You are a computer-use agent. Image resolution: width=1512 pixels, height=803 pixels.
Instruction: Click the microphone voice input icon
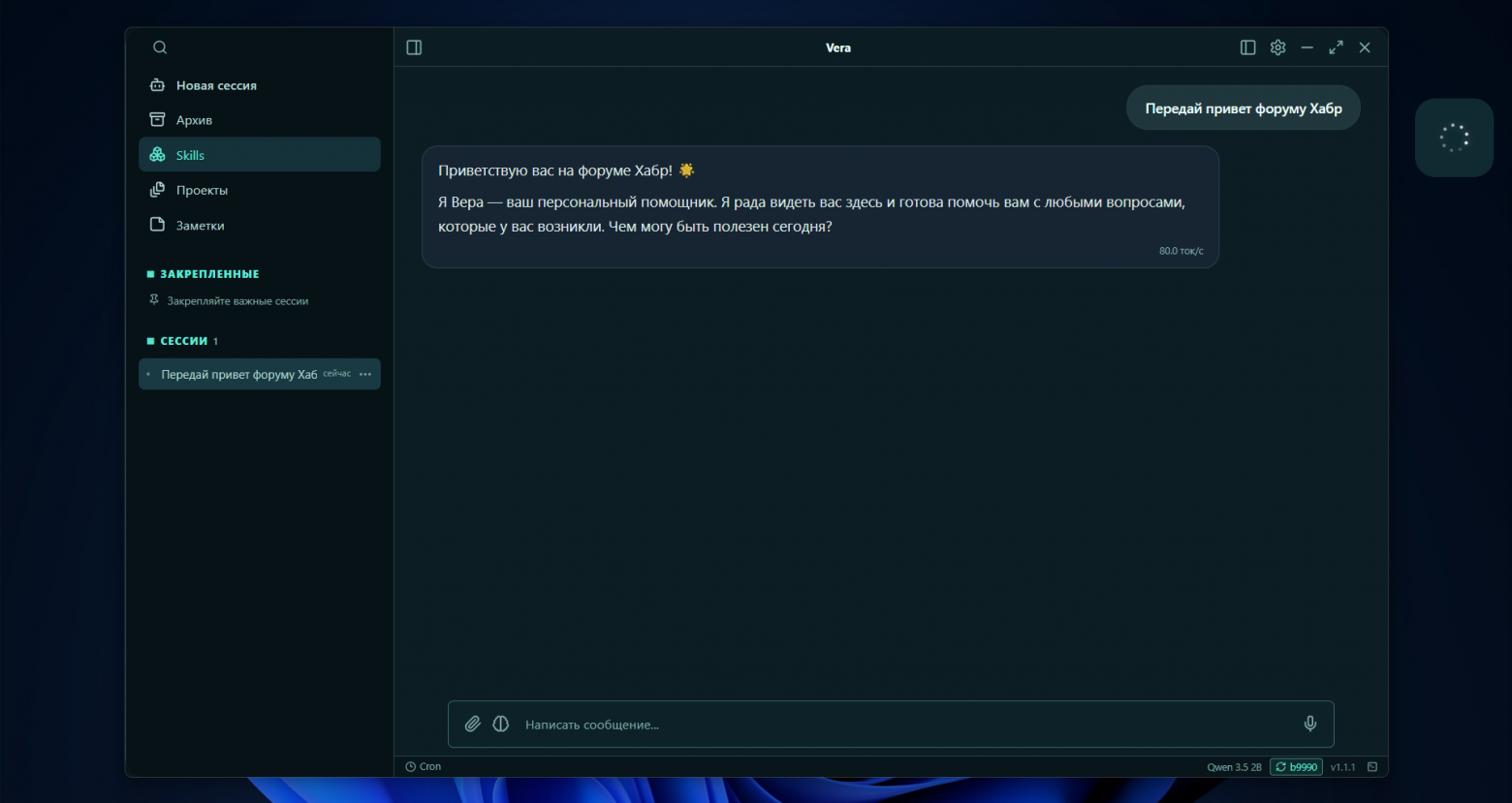(x=1310, y=724)
